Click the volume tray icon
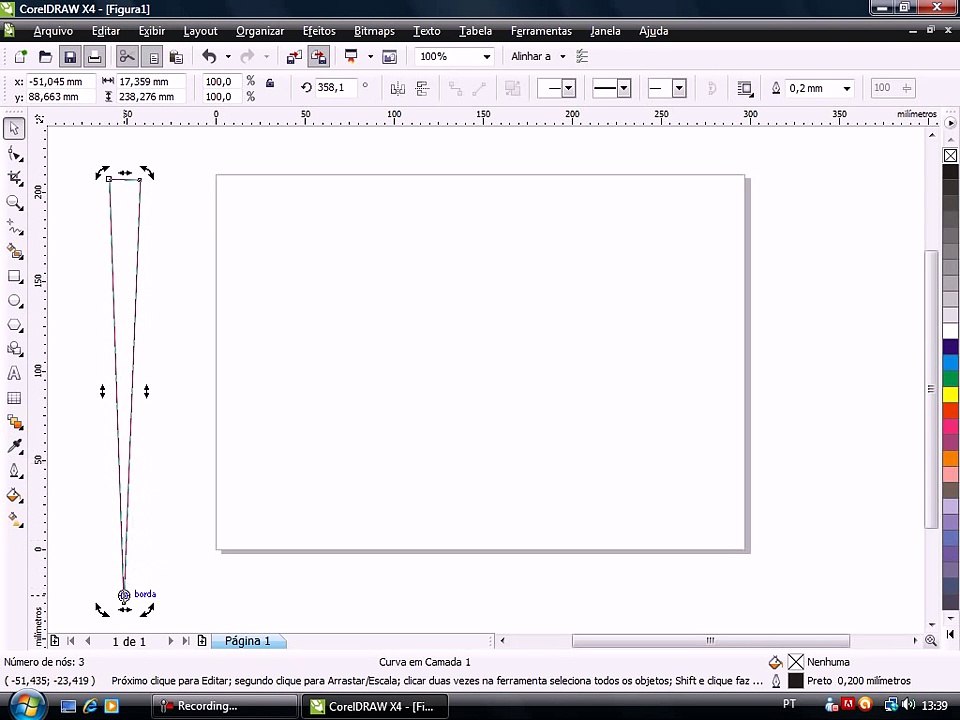 click(x=908, y=705)
